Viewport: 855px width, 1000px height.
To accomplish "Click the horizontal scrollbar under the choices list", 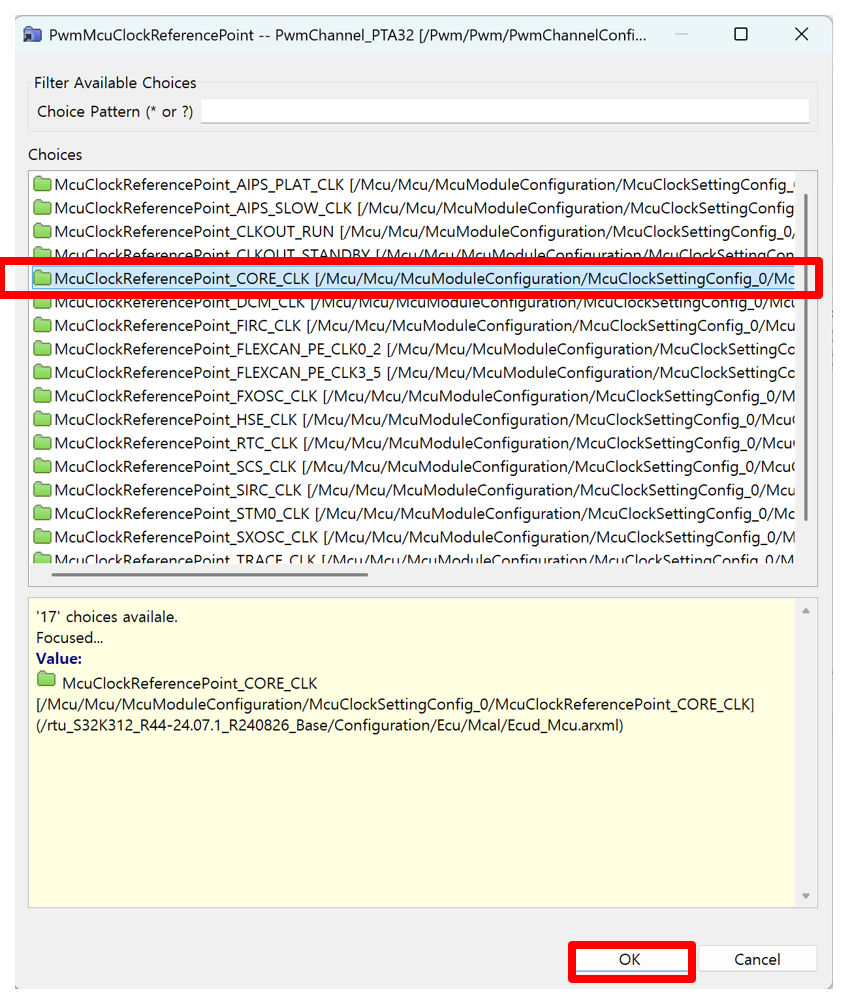I will tap(210, 574).
